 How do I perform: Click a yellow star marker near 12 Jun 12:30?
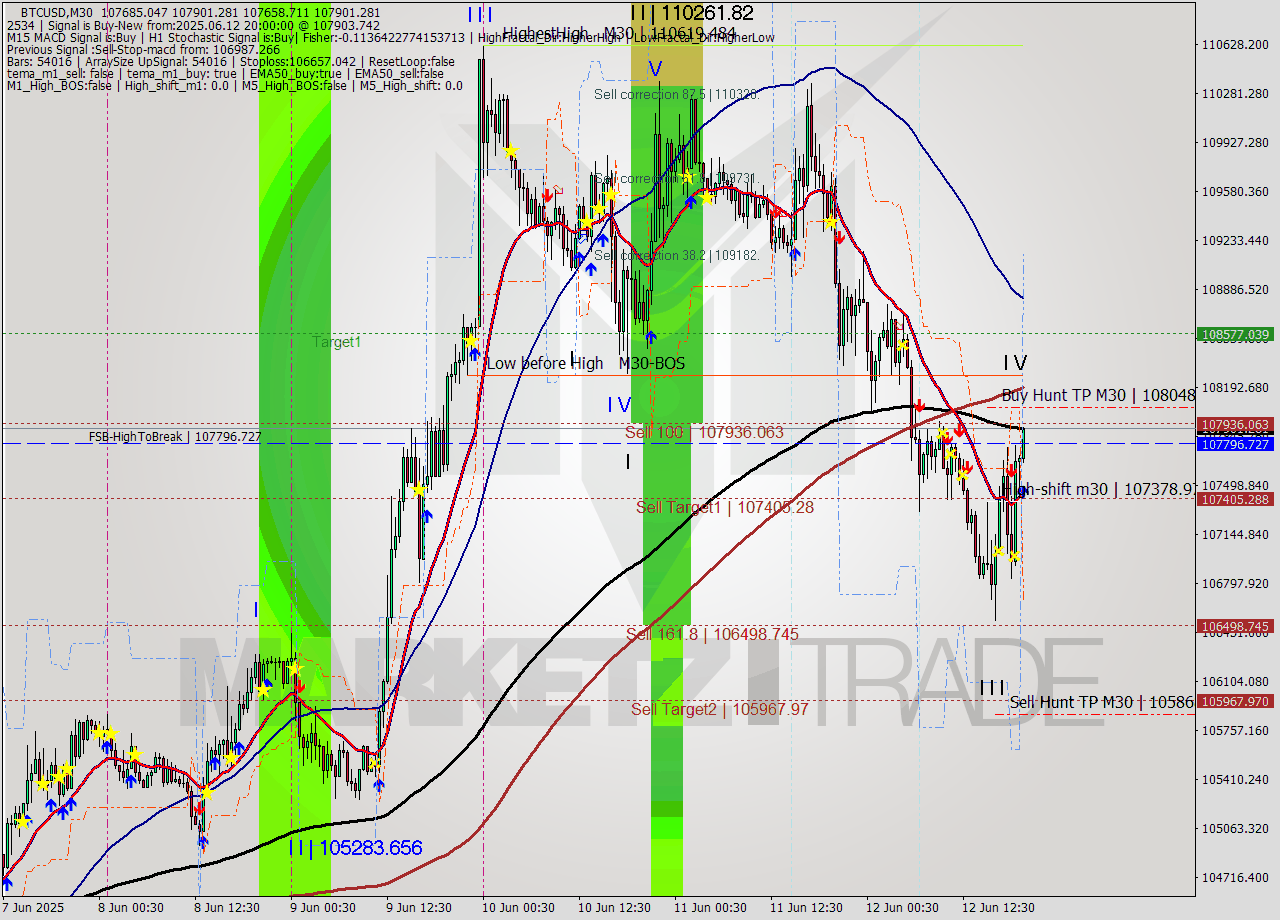1000,551
